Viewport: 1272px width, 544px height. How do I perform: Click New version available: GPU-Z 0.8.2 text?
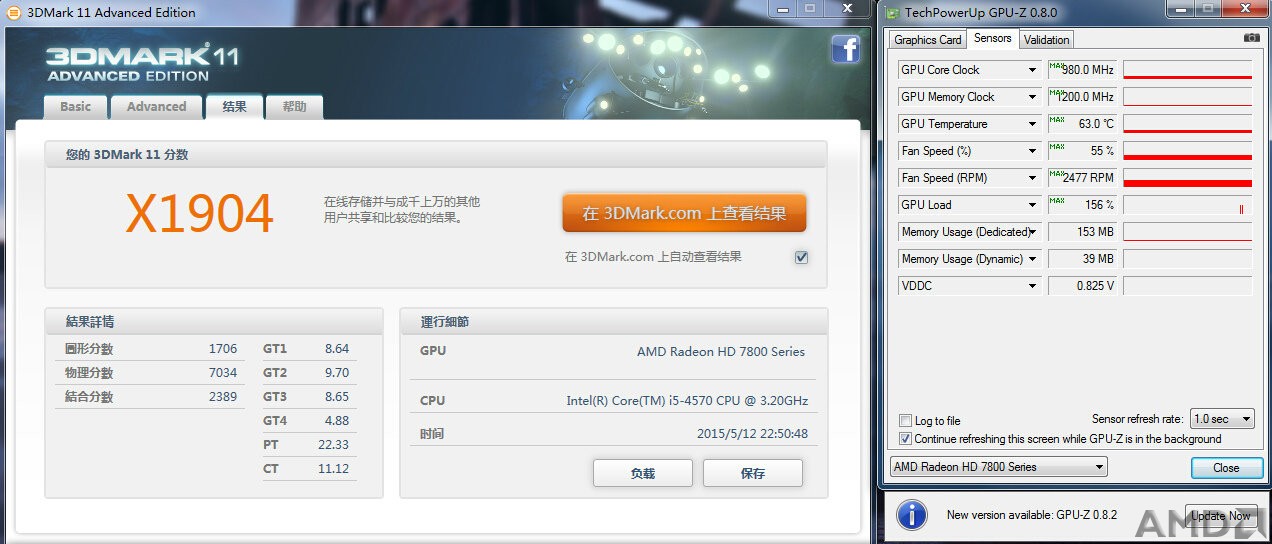click(1032, 516)
